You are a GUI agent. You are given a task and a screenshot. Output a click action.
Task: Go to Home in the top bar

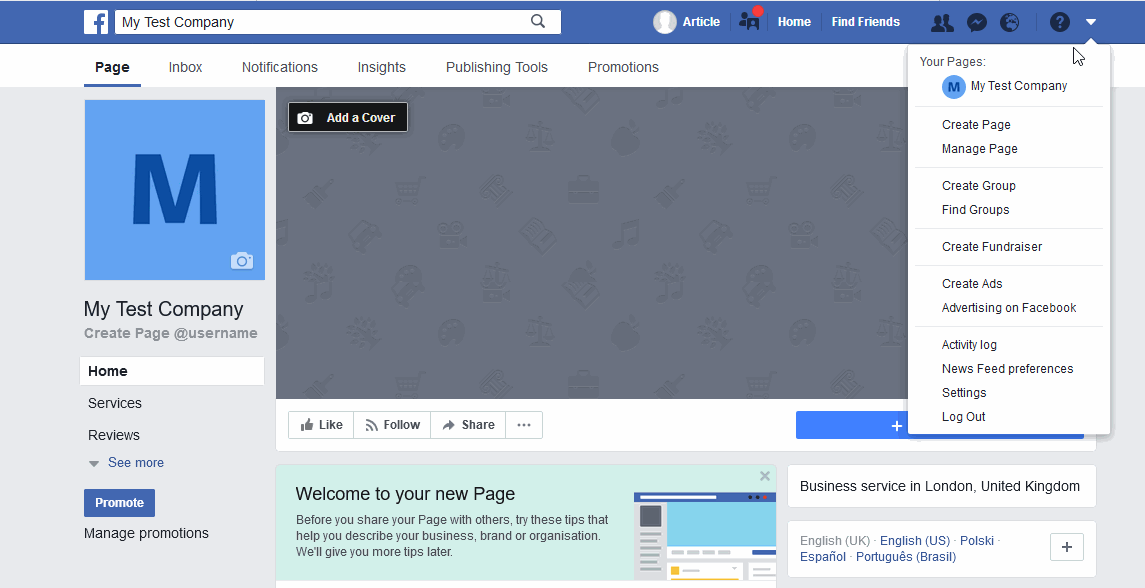point(794,22)
